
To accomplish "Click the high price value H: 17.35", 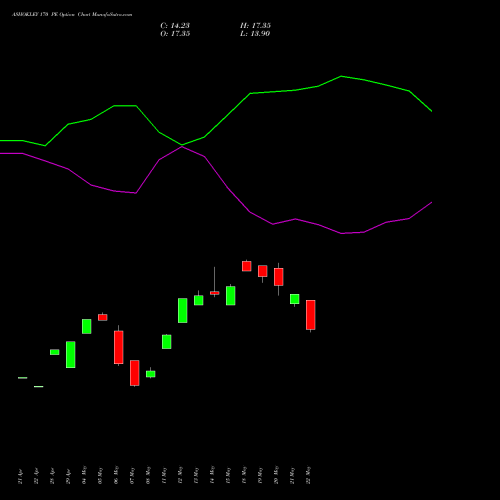I will click(255, 25).
